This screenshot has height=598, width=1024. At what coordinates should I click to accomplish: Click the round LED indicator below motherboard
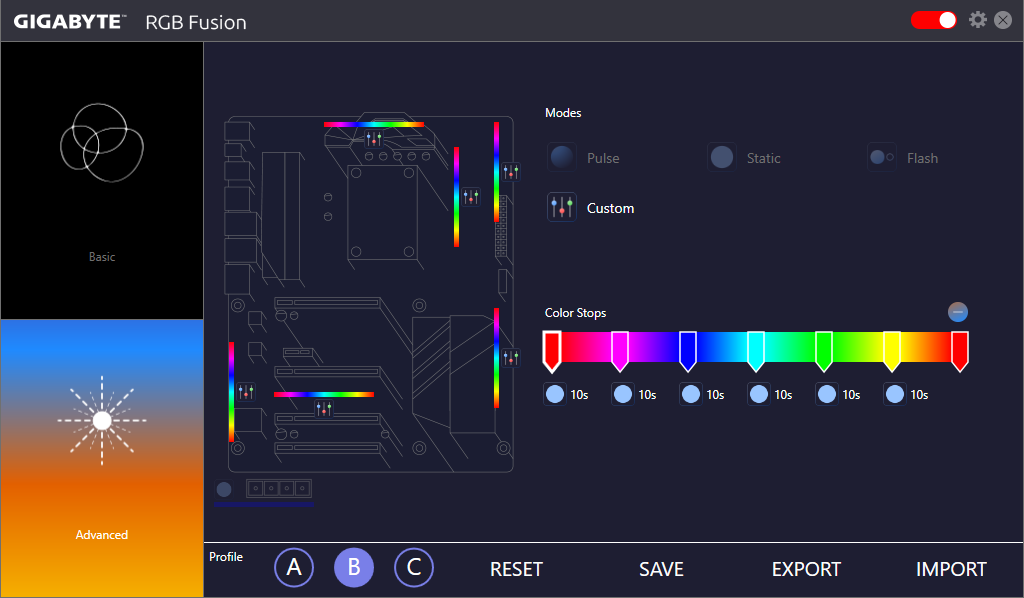pyautogui.click(x=224, y=489)
